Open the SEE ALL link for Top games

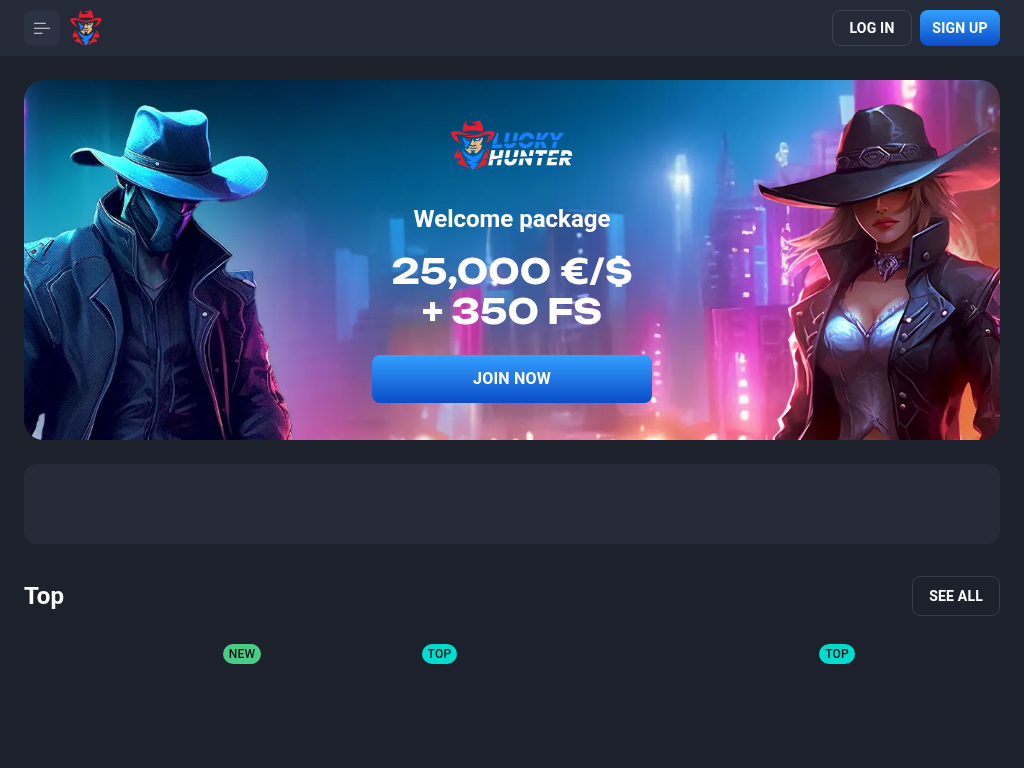[x=955, y=596]
